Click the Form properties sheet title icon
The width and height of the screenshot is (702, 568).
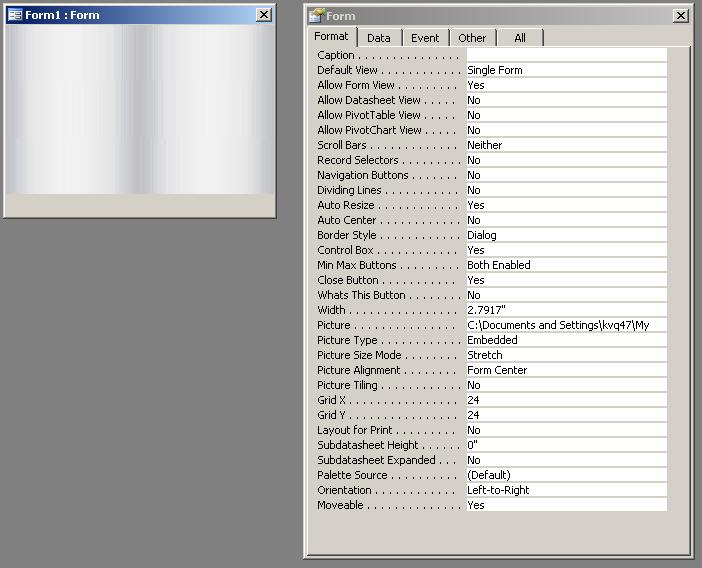[316, 16]
